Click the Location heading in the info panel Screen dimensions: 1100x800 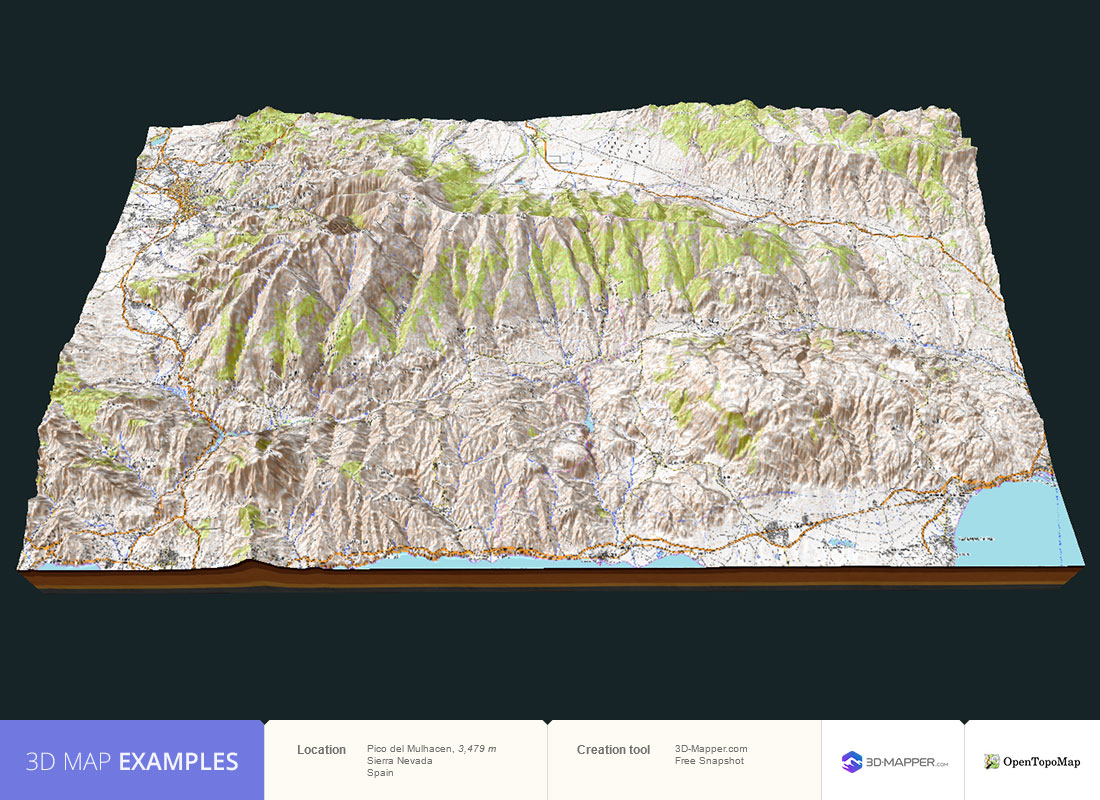(x=321, y=749)
